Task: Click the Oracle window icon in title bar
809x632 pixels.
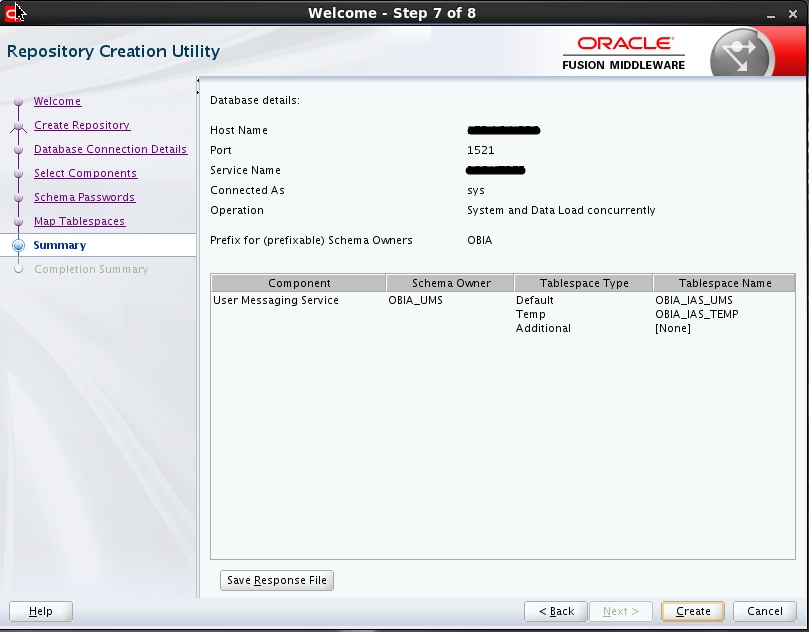Action: pos(12,13)
